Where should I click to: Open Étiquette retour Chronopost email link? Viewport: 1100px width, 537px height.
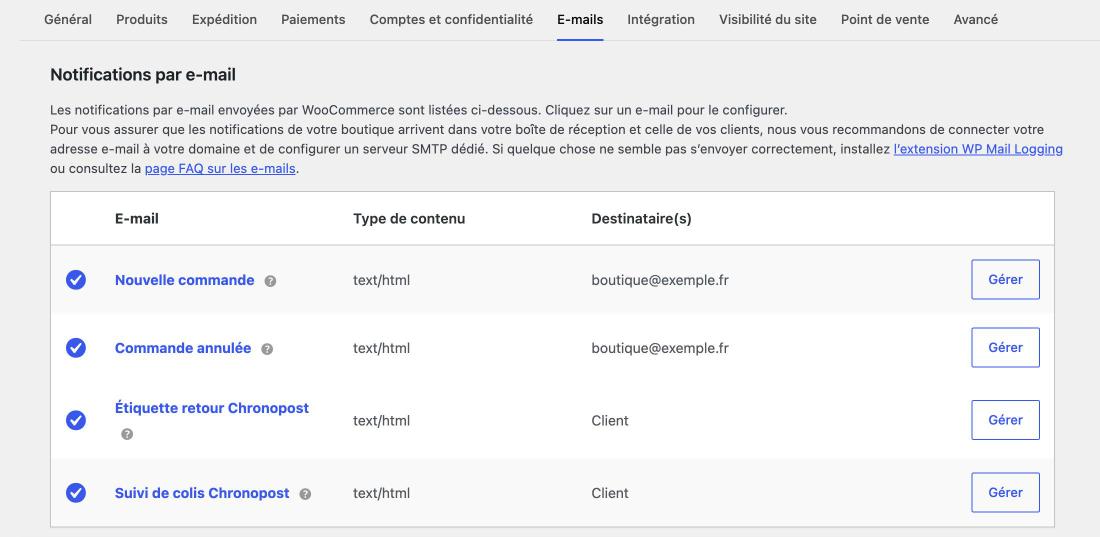tap(212, 408)
